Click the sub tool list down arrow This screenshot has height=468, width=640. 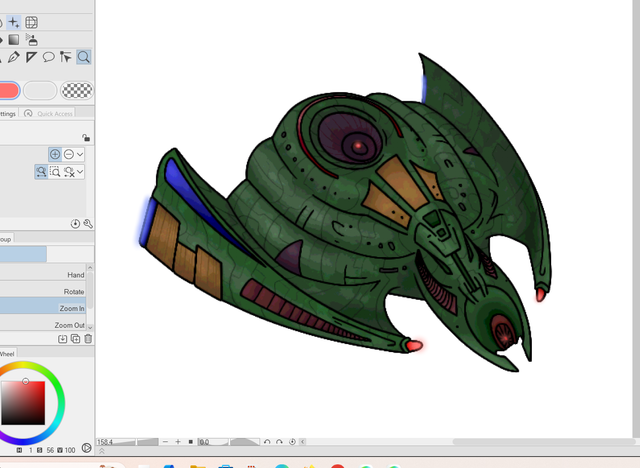click(x=90, y=327)
